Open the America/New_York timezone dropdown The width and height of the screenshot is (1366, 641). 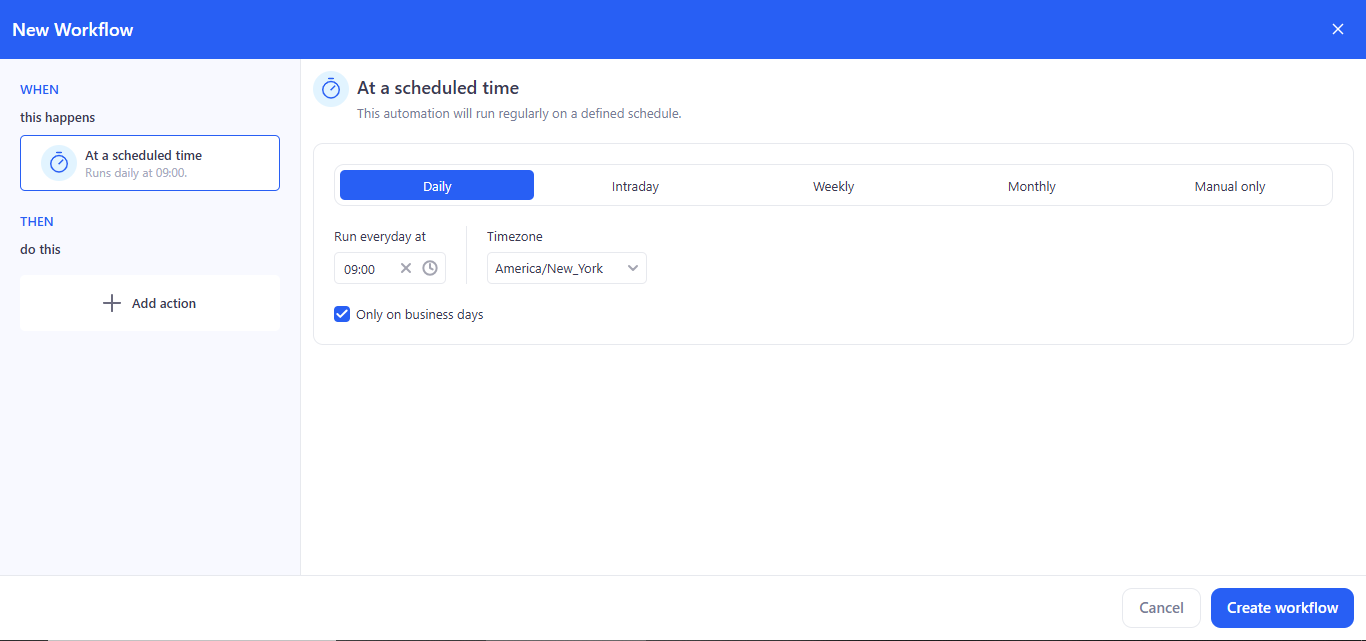click(556, 268)
